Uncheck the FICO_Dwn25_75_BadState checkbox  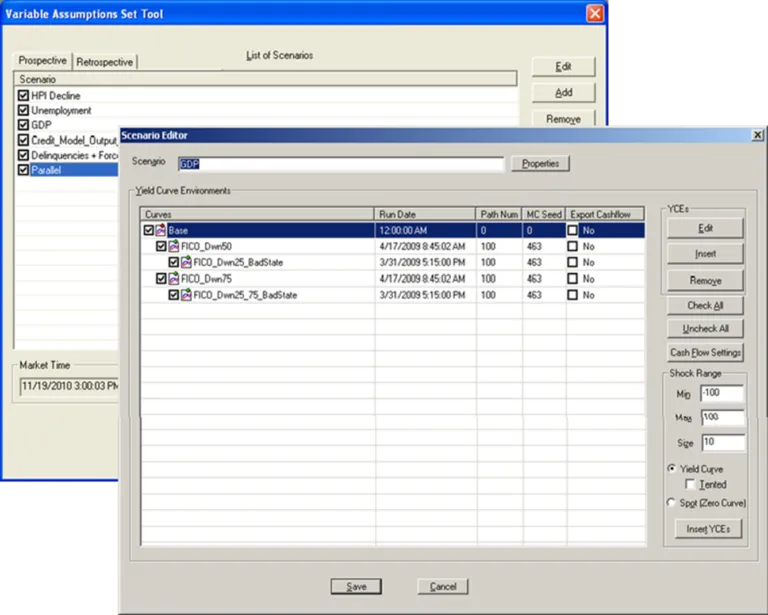(x=173, y=295)
